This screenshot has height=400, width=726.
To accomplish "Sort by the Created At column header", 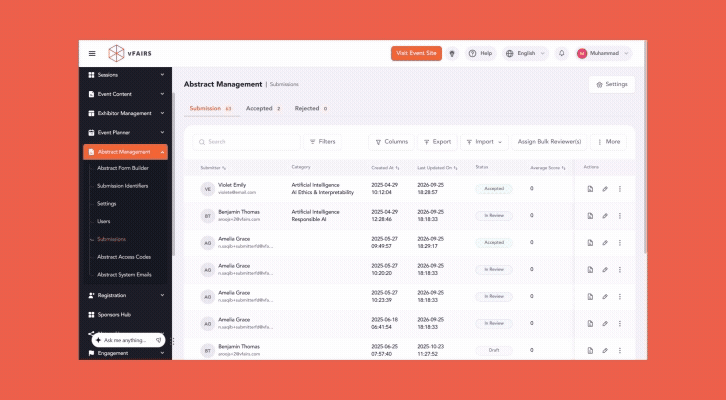I will tap(385, 168).
